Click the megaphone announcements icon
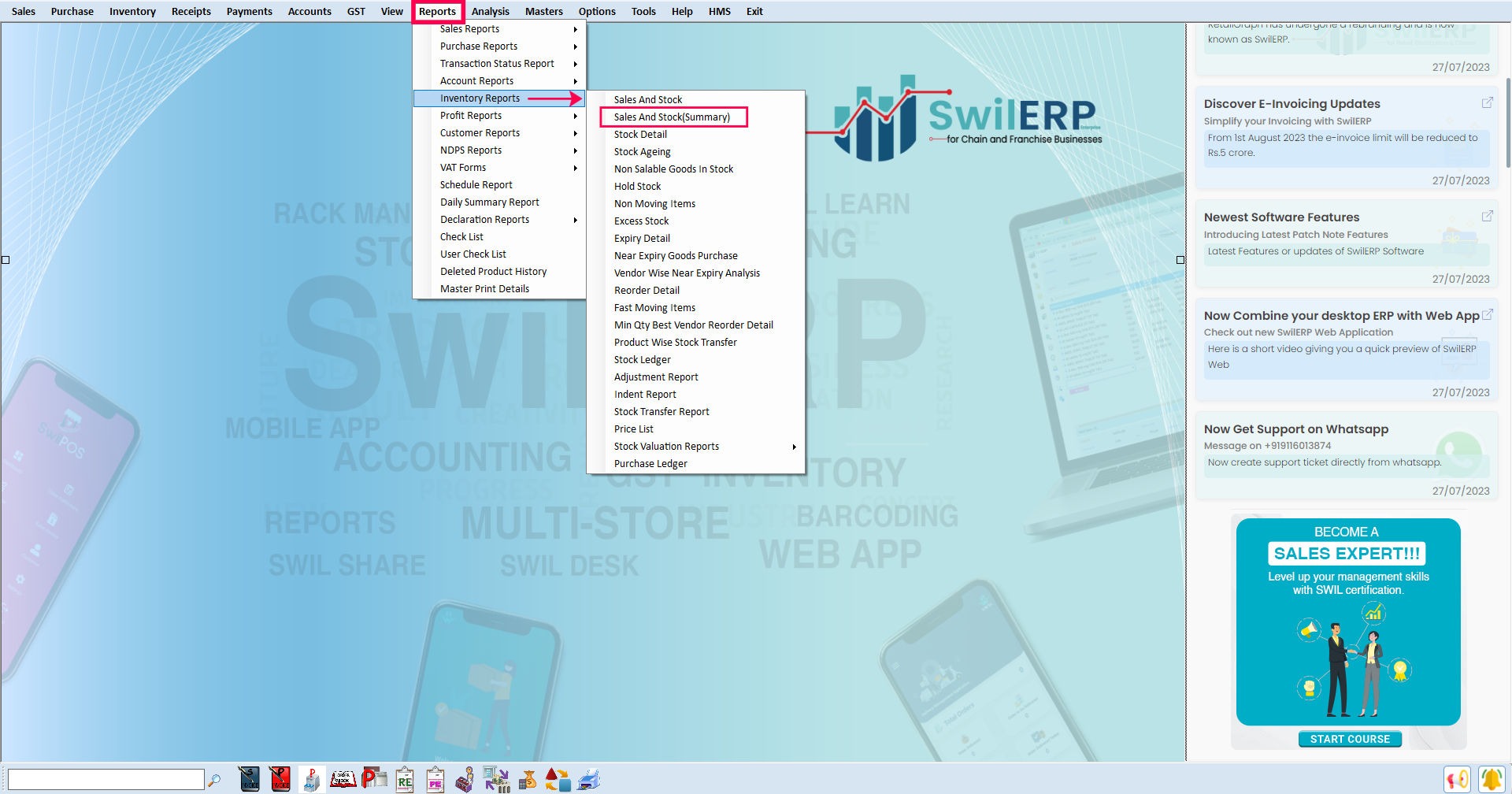The height and width of the screenshot is (794, 1512). tap(1458, 779)
